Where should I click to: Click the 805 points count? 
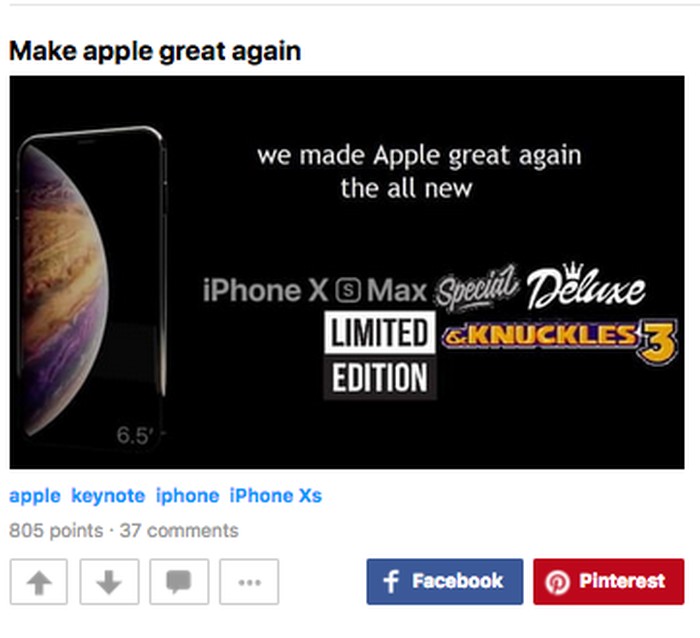click(x=56, y=530)
